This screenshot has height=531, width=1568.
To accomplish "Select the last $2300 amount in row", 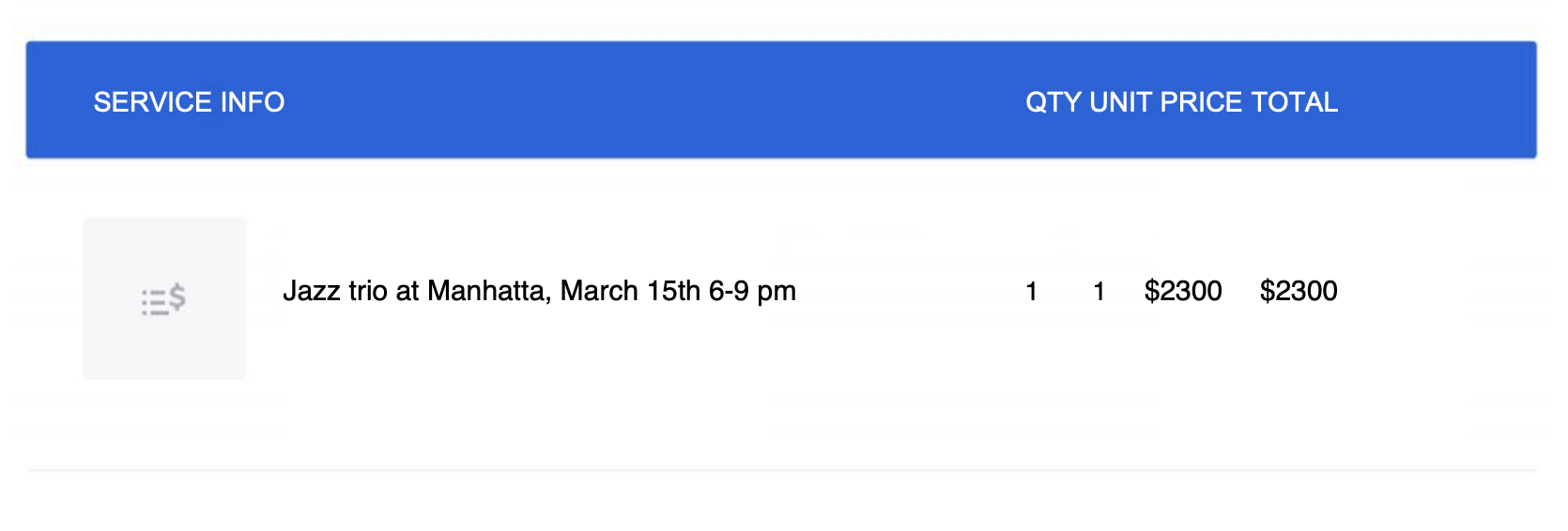I will coord(1299,291).
